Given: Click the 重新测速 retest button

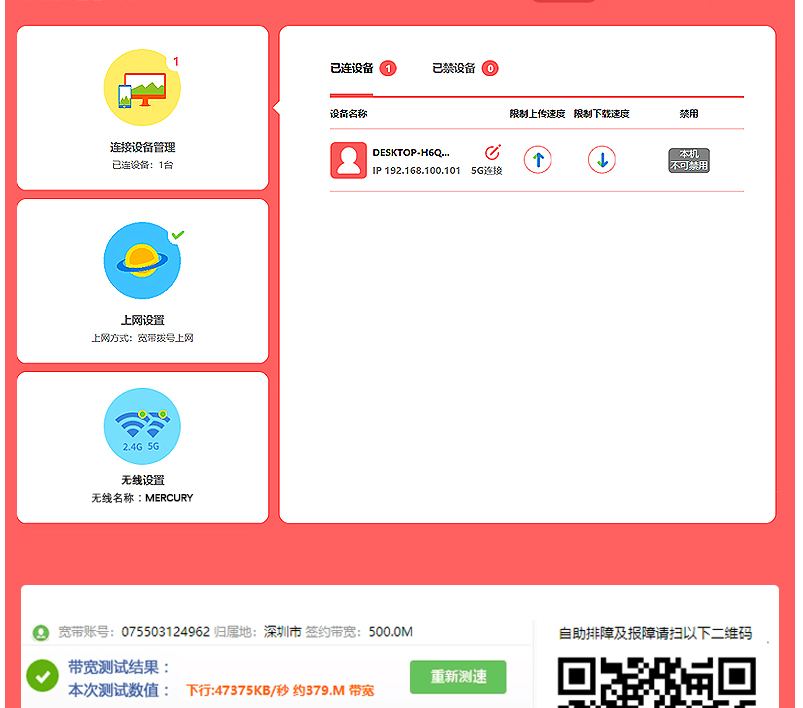Looking at the screenshot, I should pyautogui.click(x=458, y=677).
